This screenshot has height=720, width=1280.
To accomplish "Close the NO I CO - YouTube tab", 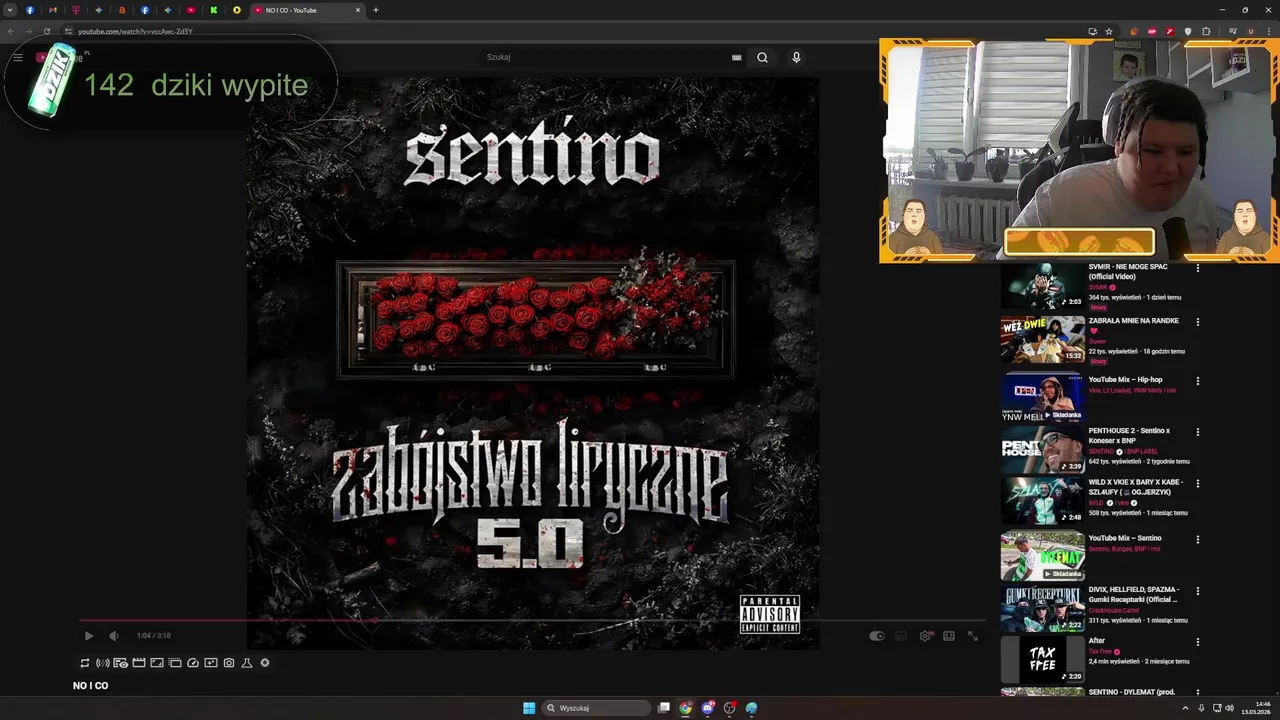I will click(x=358, y=10).
